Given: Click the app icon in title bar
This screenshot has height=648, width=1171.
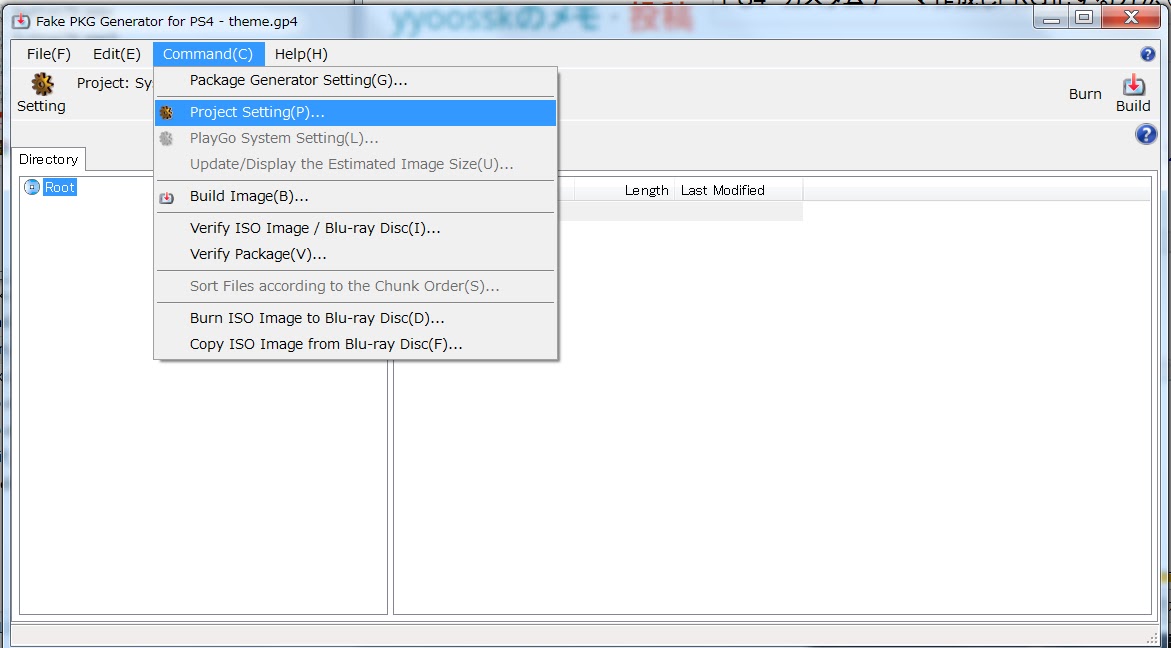Looking at the screenshot, I should [21, 21].
